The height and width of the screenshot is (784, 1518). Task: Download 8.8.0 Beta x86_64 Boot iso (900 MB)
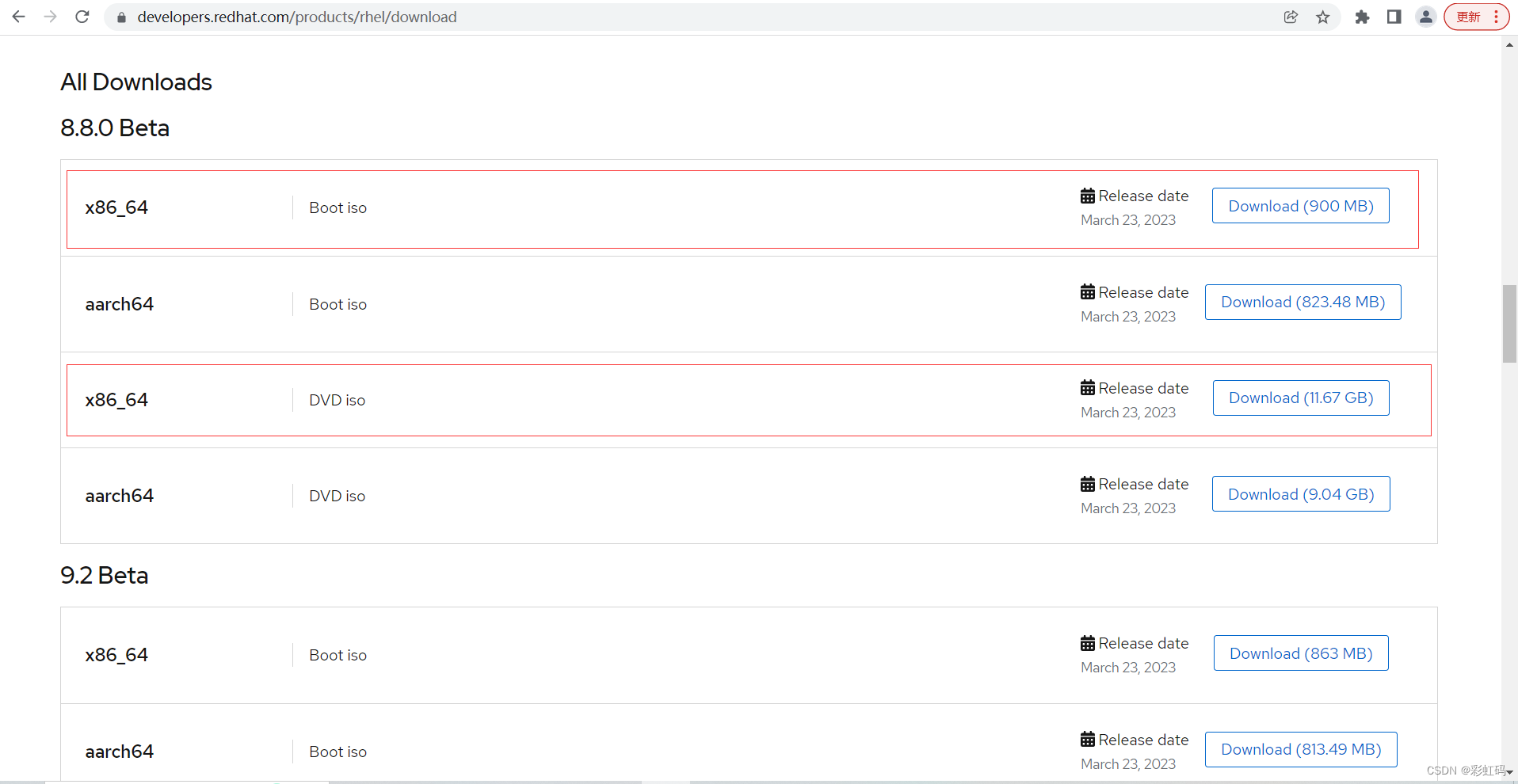tap(1300, 206)
